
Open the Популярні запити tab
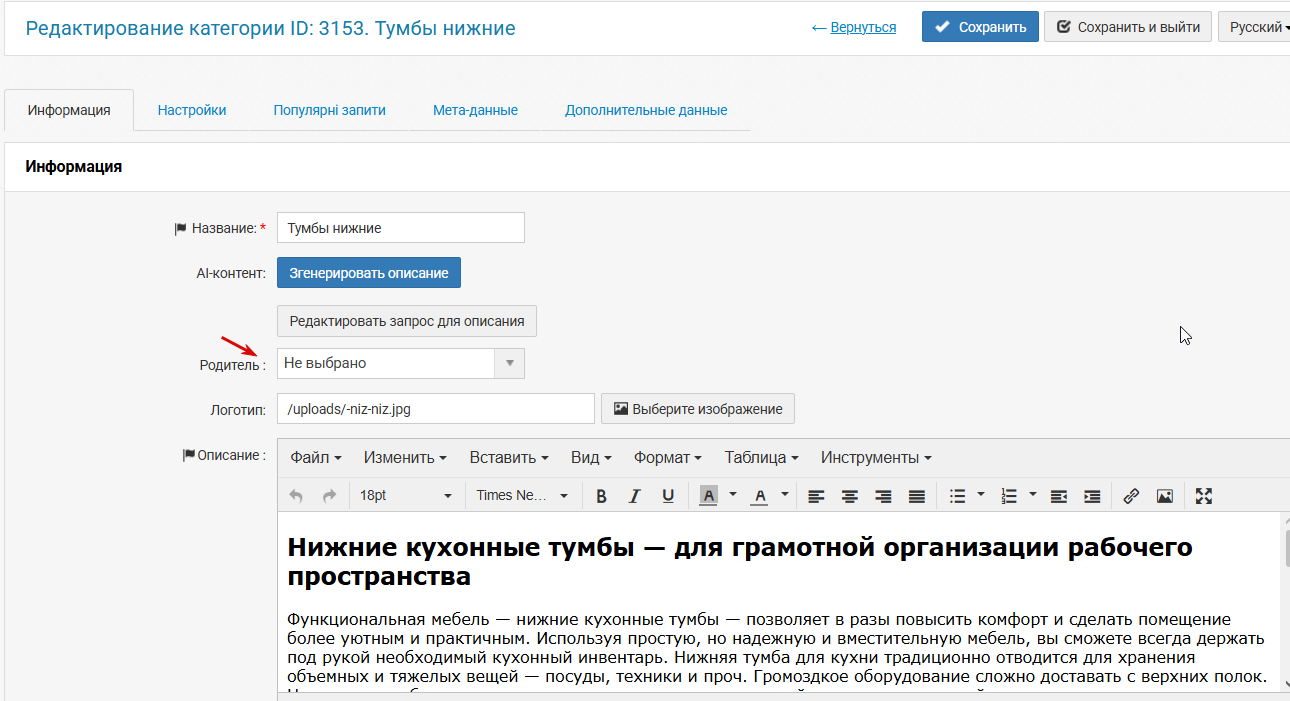[x=330, y=110]
